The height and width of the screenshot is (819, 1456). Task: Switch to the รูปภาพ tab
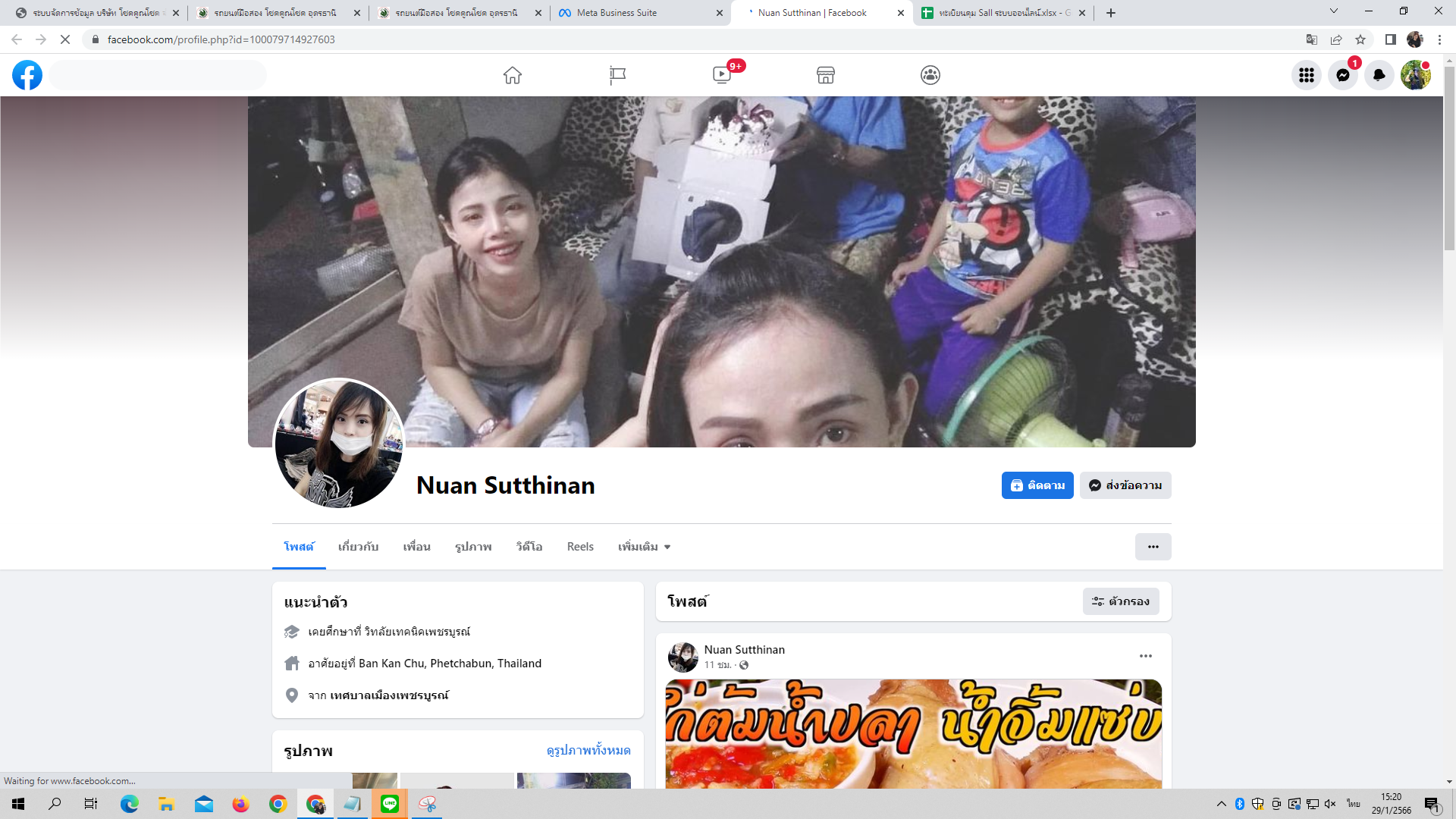[473, 547]
